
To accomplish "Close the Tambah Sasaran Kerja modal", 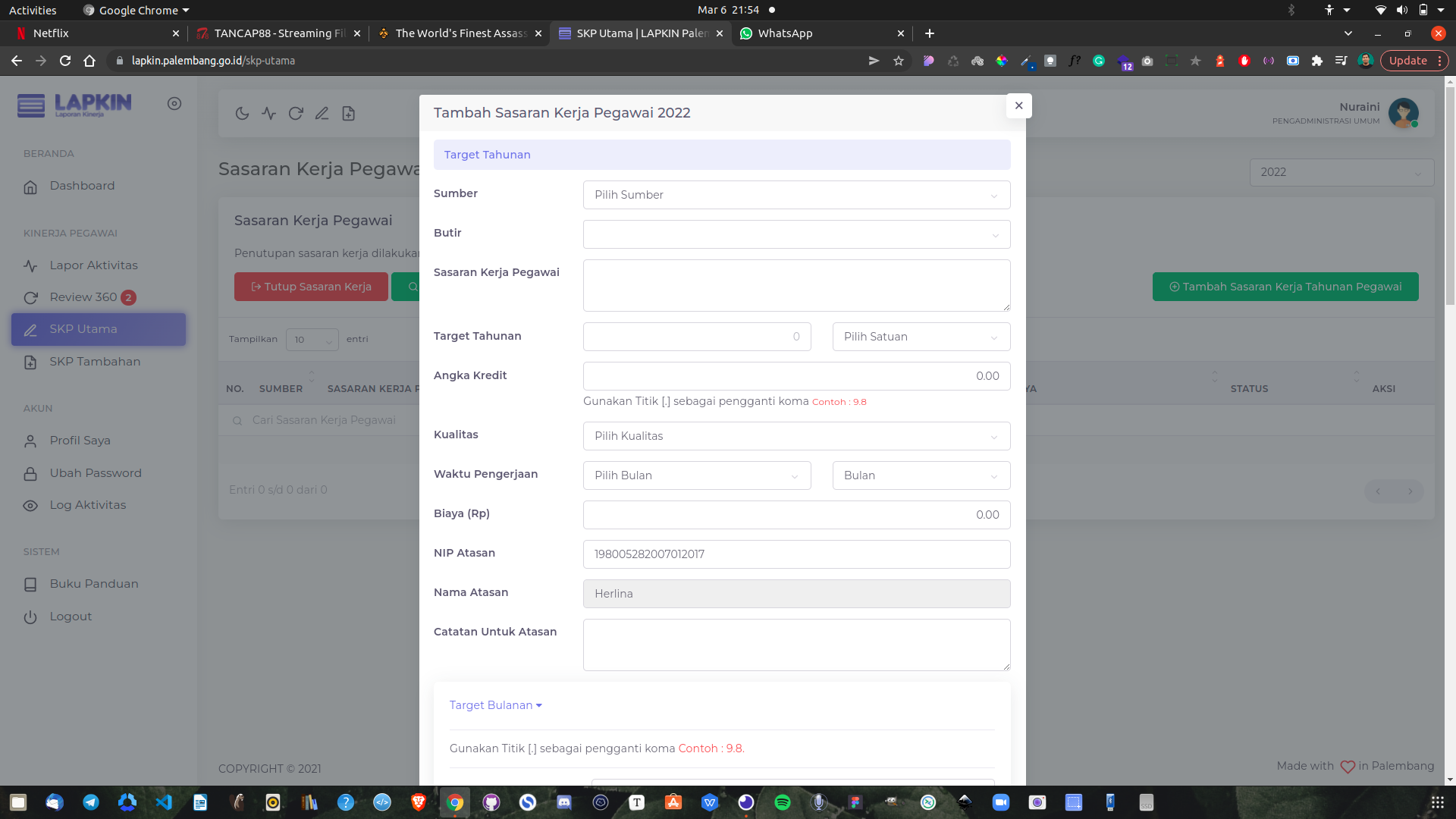I will pyautogui.click(x=1018, y=105).
